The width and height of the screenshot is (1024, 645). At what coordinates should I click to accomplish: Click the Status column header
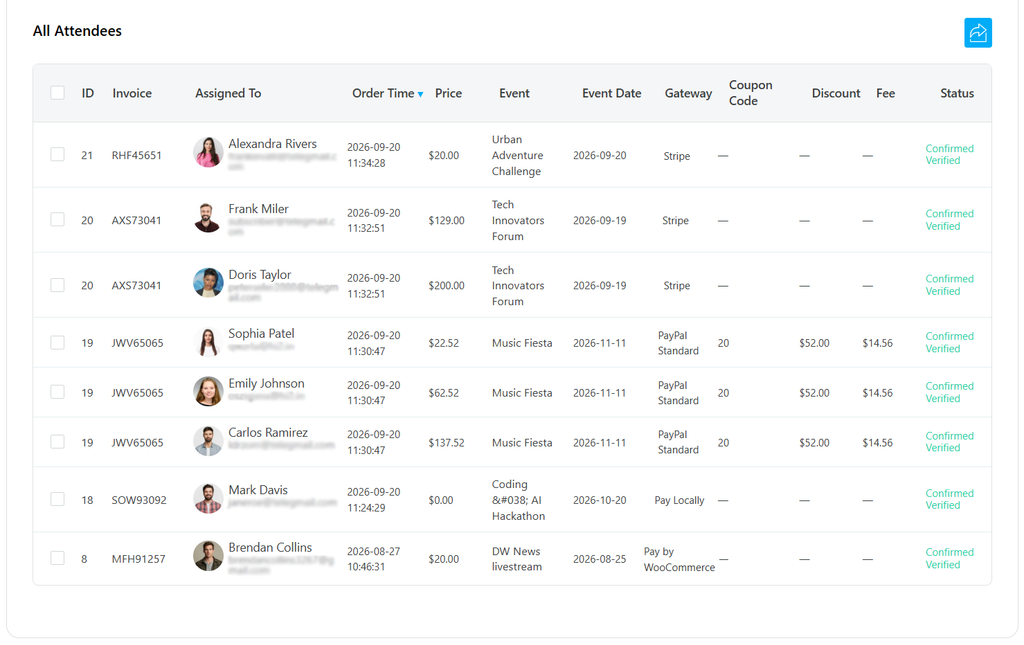click(x=957, y=93)
